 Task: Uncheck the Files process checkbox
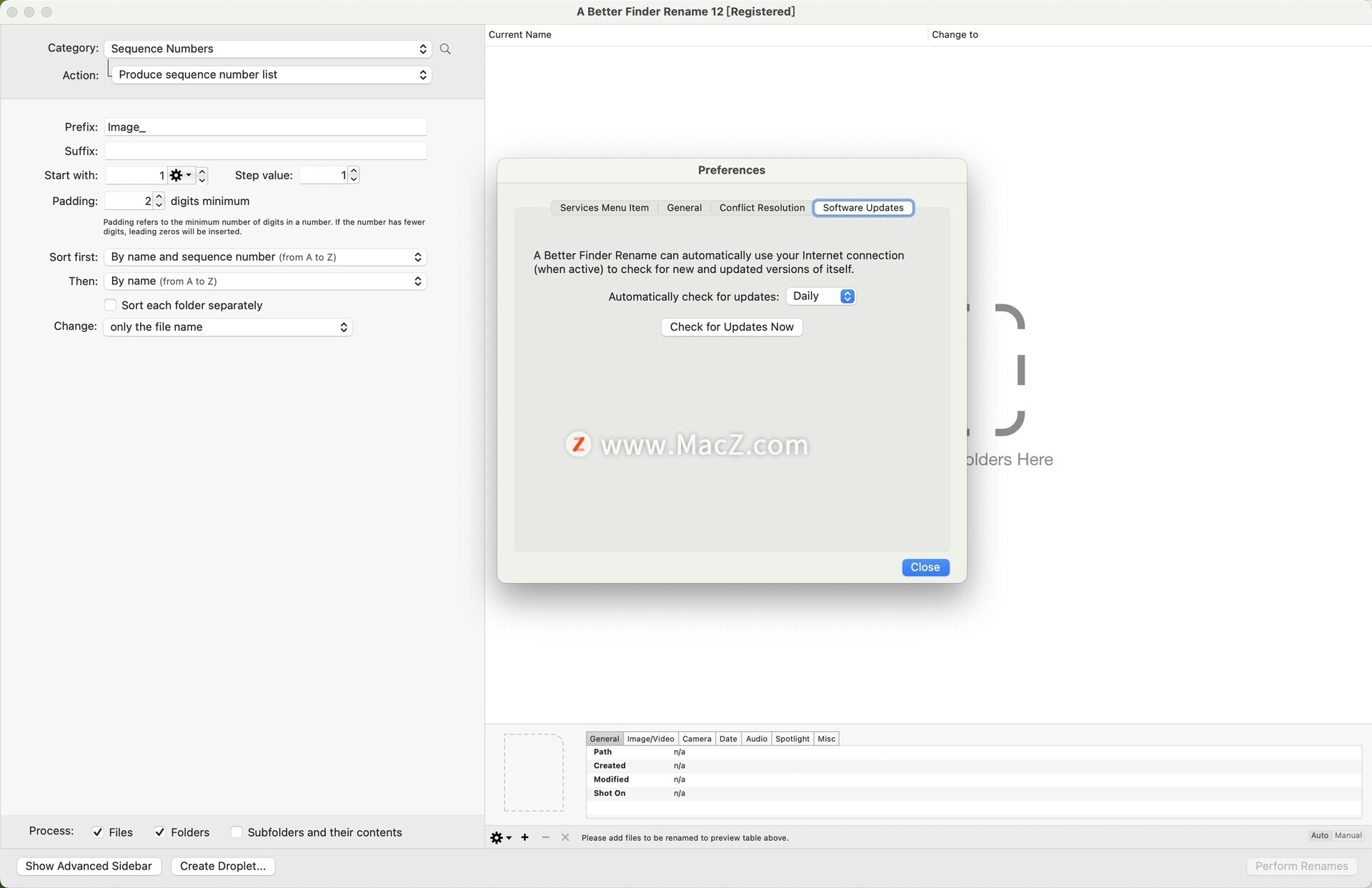tap(98, 832)
